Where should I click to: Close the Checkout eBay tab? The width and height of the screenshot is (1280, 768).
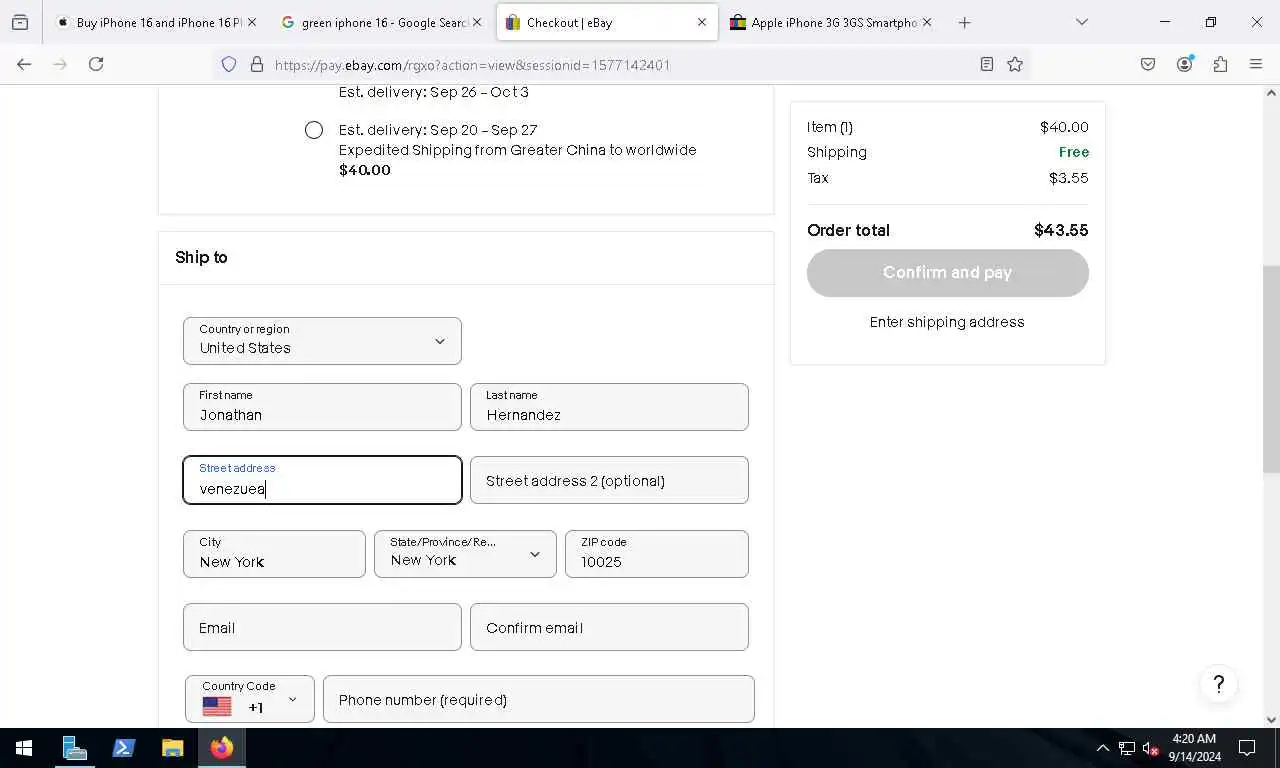(701, 22)
